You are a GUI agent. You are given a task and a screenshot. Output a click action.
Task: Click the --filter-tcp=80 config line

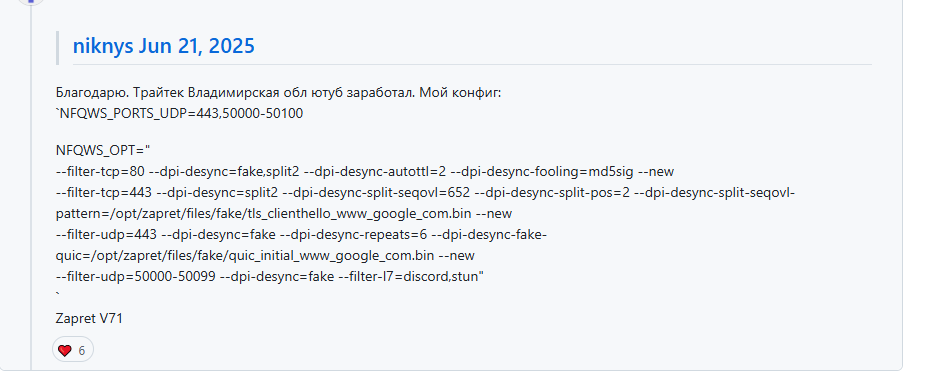pos(365,172)
